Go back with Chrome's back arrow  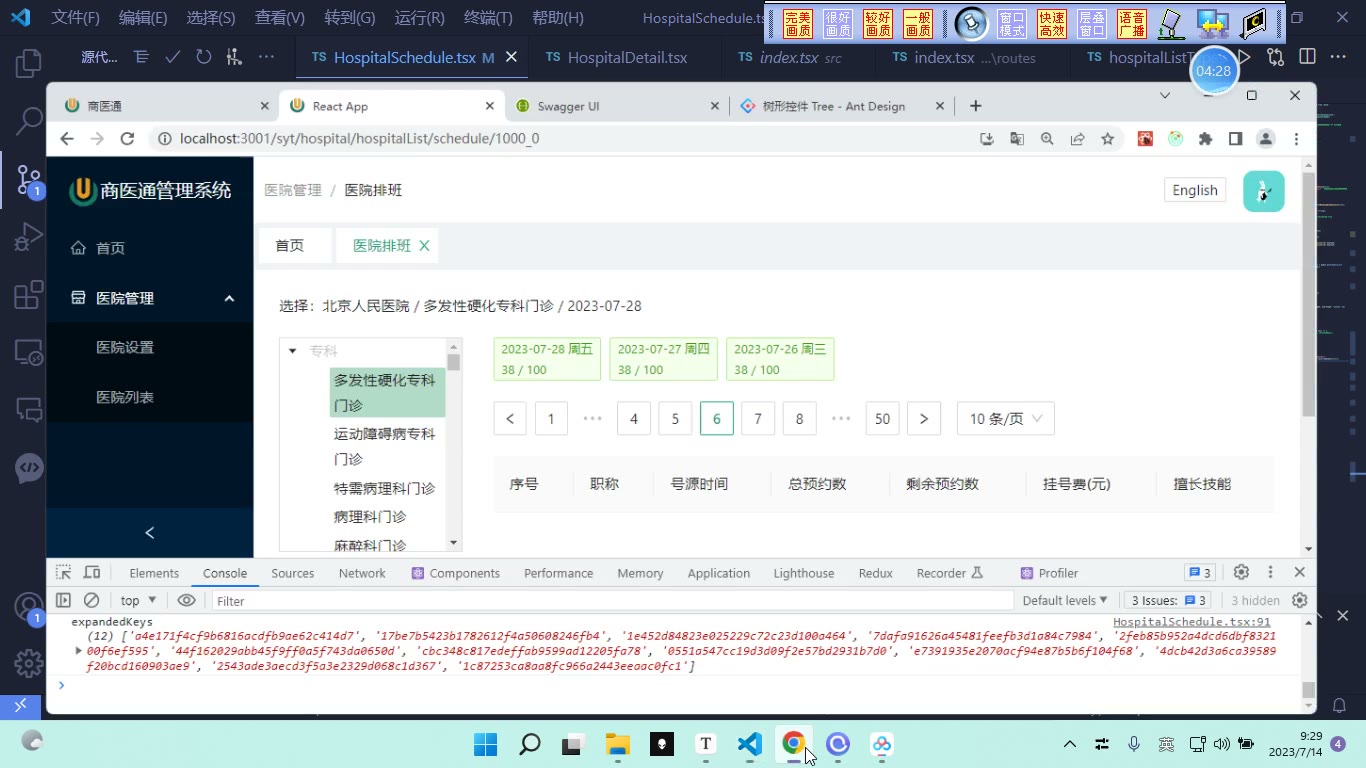(x=67, y=139)
